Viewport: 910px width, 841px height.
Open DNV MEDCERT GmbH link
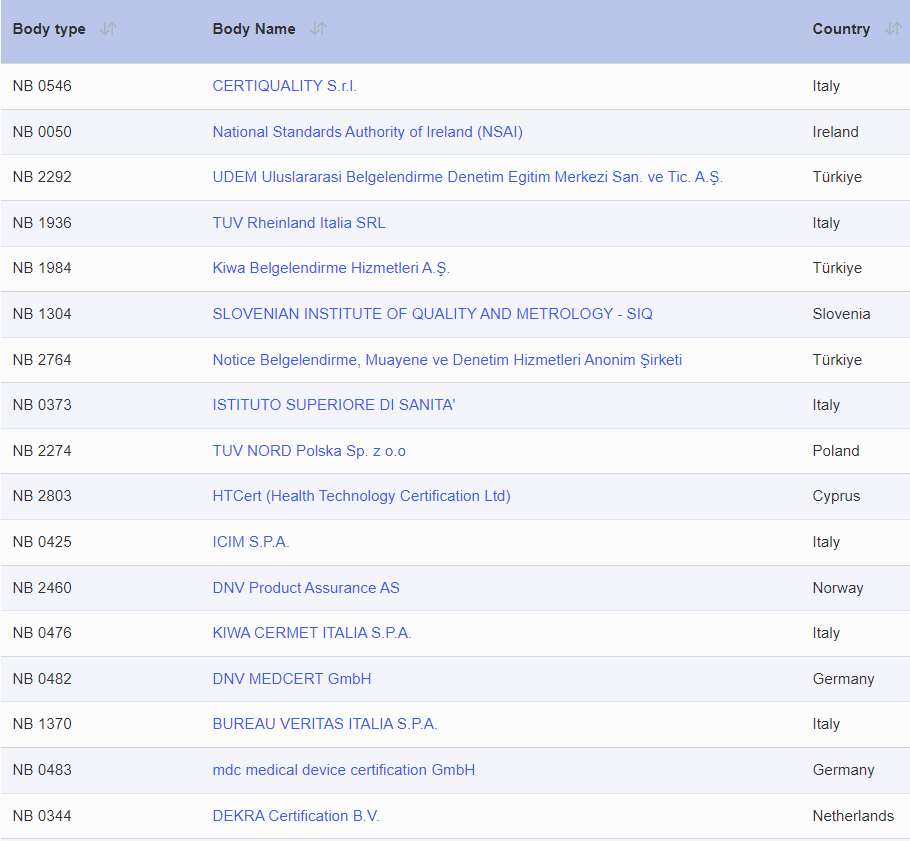pyautogui.click(x=292, y=679)
